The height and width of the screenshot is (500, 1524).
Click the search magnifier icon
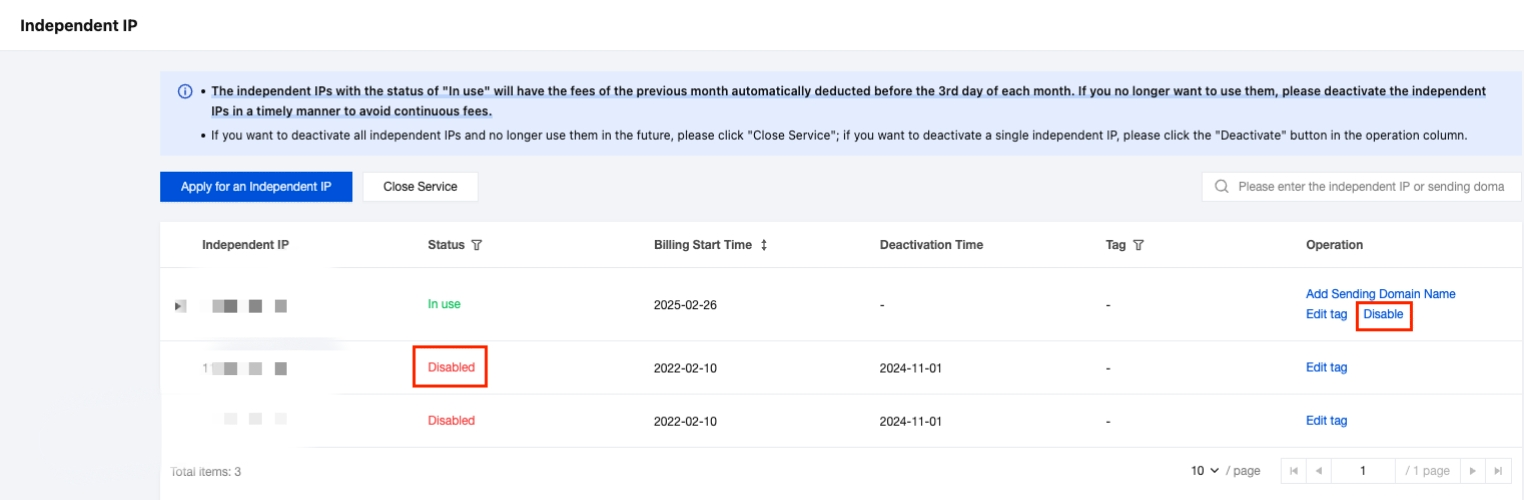click(1221, 187)
